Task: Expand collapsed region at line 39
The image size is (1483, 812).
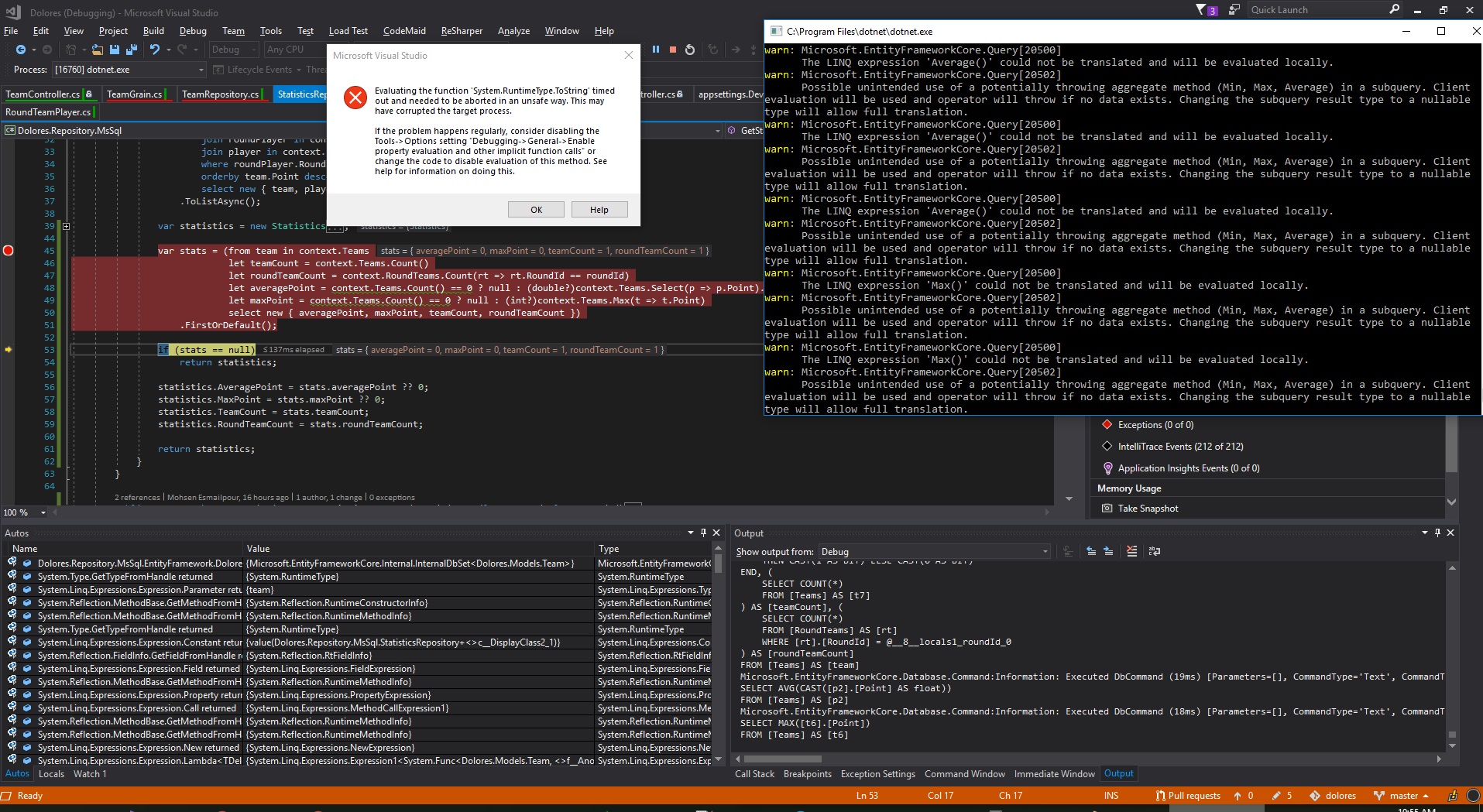Action: [66, 226]
